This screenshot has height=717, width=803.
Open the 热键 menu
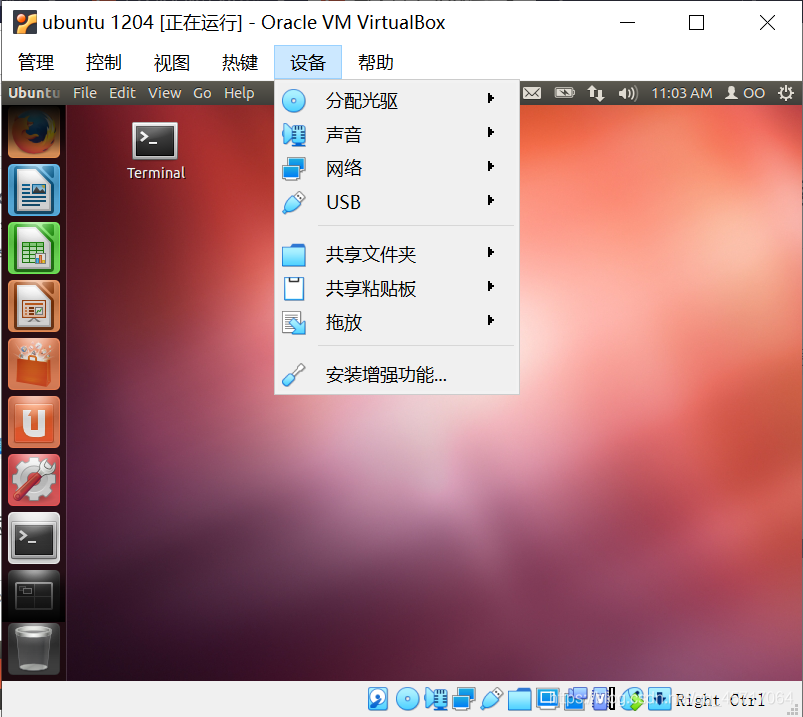[240, 62]
